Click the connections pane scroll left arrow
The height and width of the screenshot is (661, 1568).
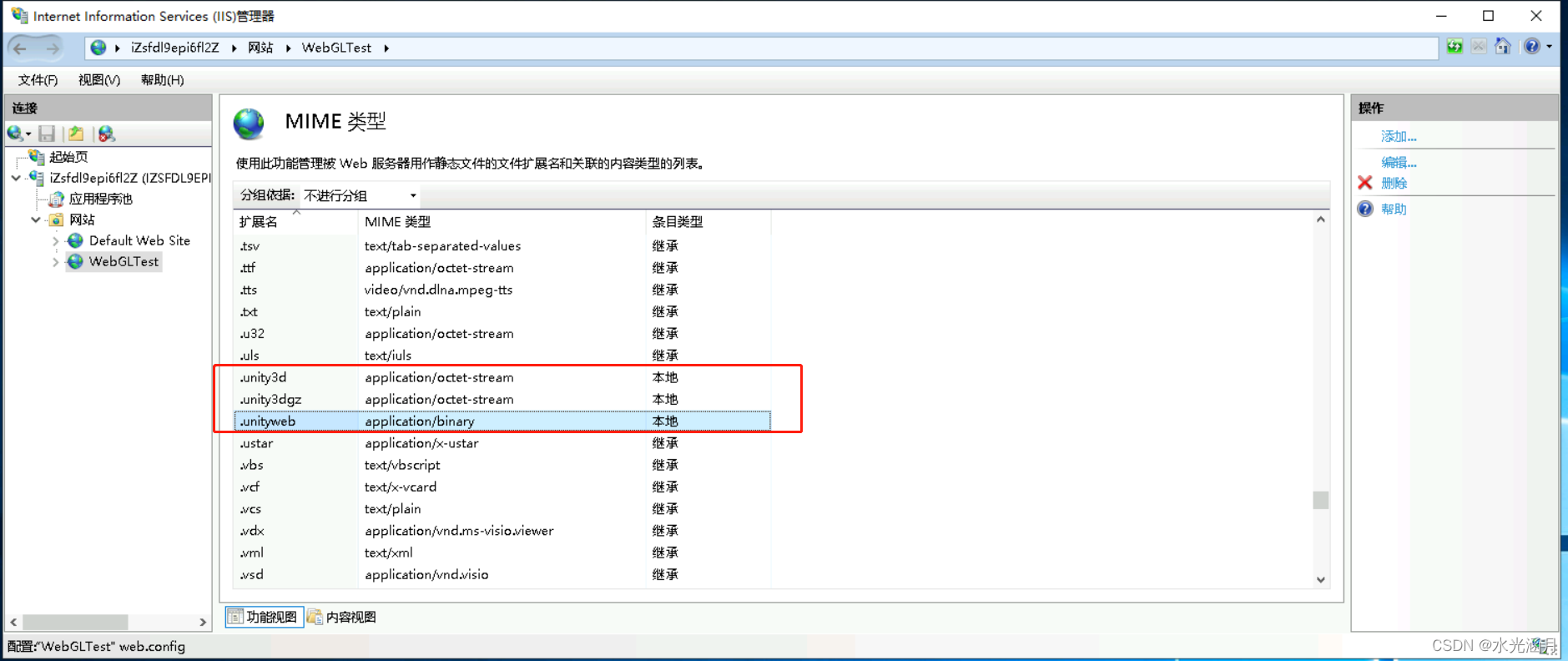click(x=13, y=622)
